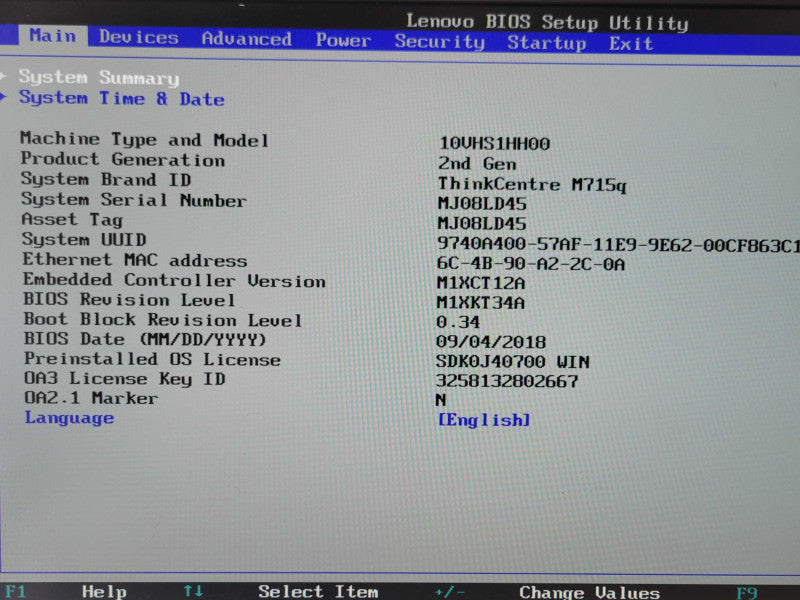Click the F1 key hint

click(x=15, y=591)
